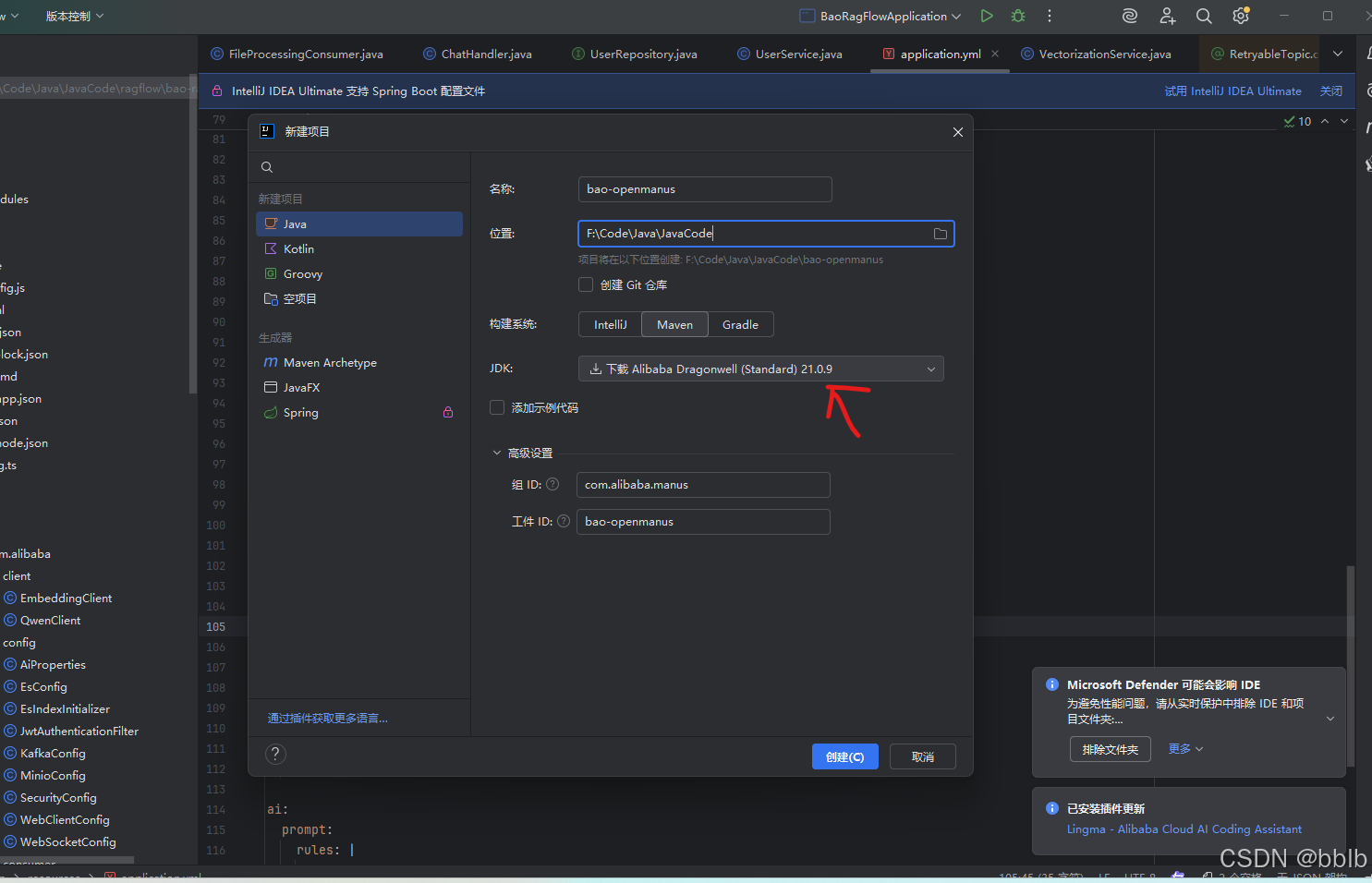Click the Create button
Screen dimensions: 1372x883
(845, 756)
